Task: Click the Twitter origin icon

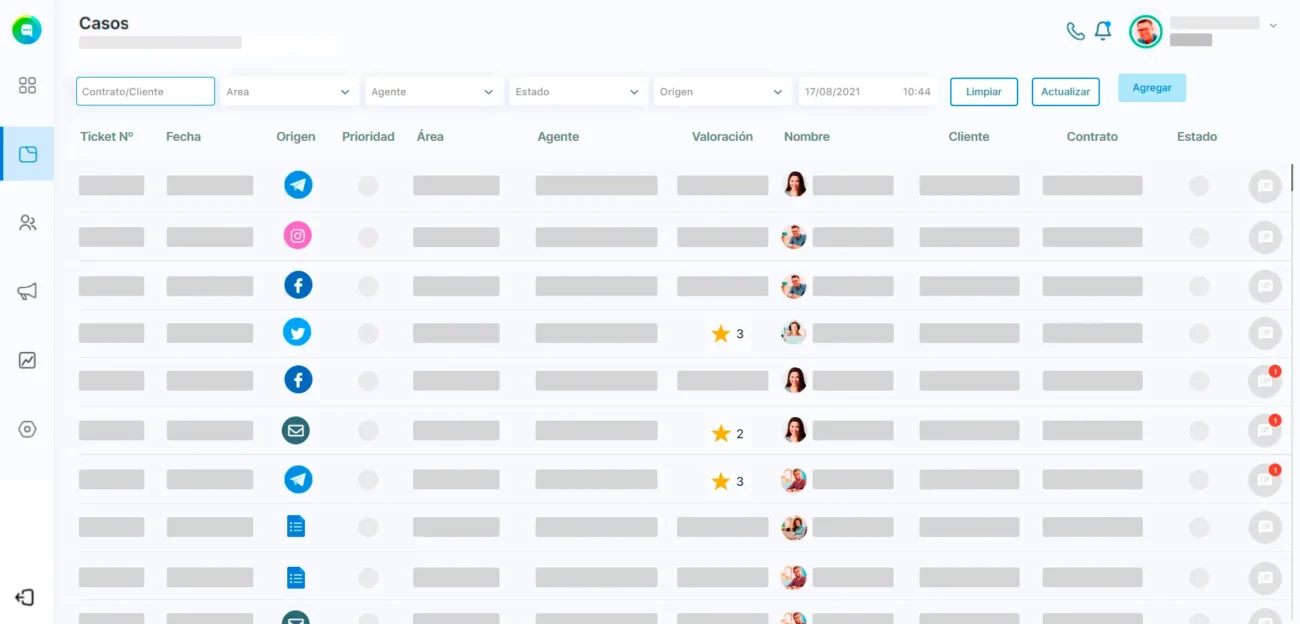Action: tap(297, 332)
